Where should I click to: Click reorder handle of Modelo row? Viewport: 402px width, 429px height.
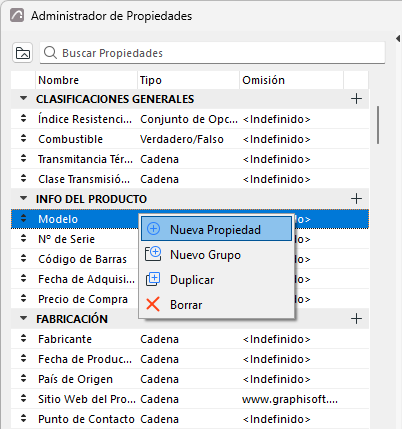tap(23, 219)
